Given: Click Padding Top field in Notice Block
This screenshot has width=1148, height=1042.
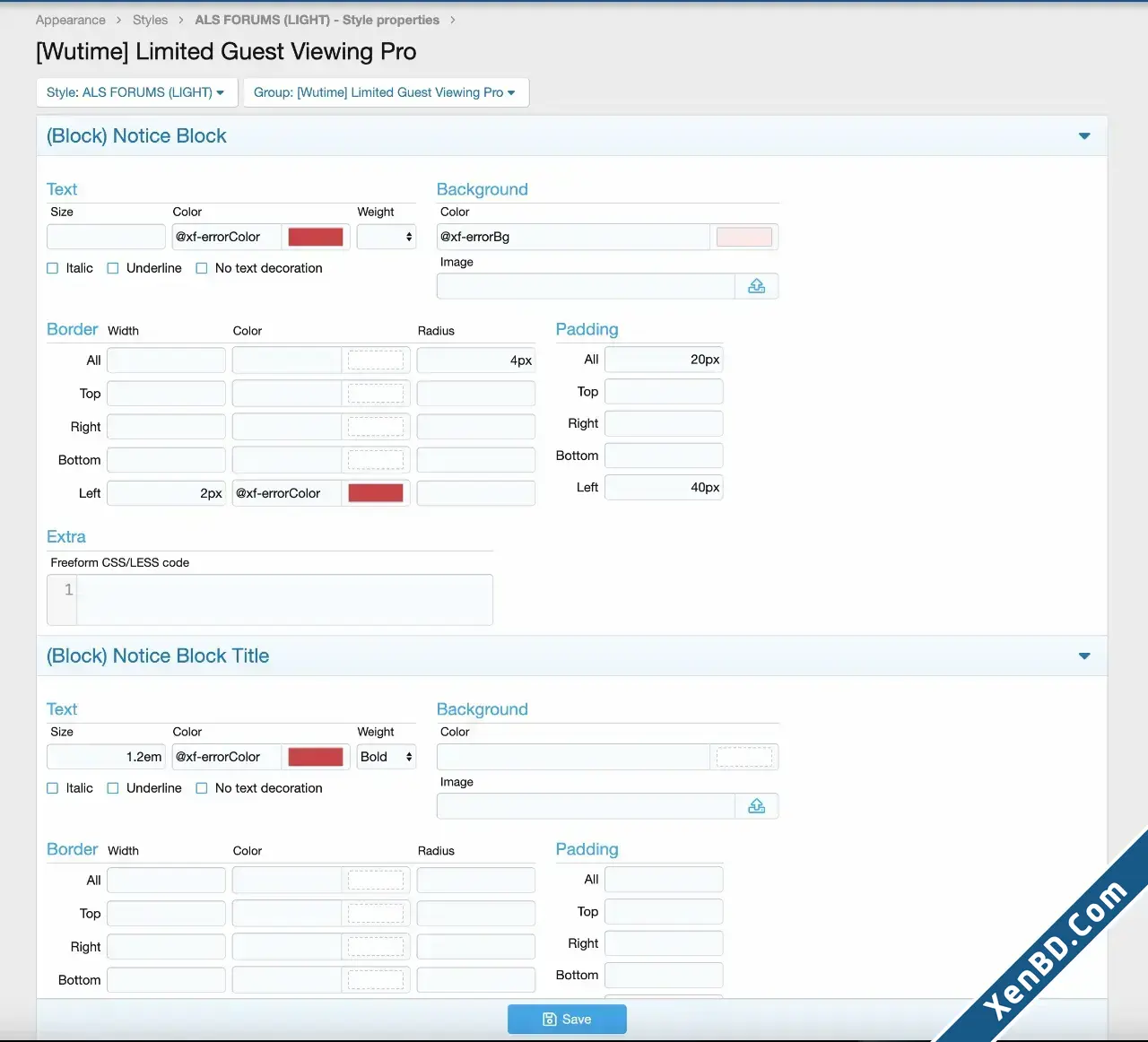Looking at the screenshot, I should (664, 392).
